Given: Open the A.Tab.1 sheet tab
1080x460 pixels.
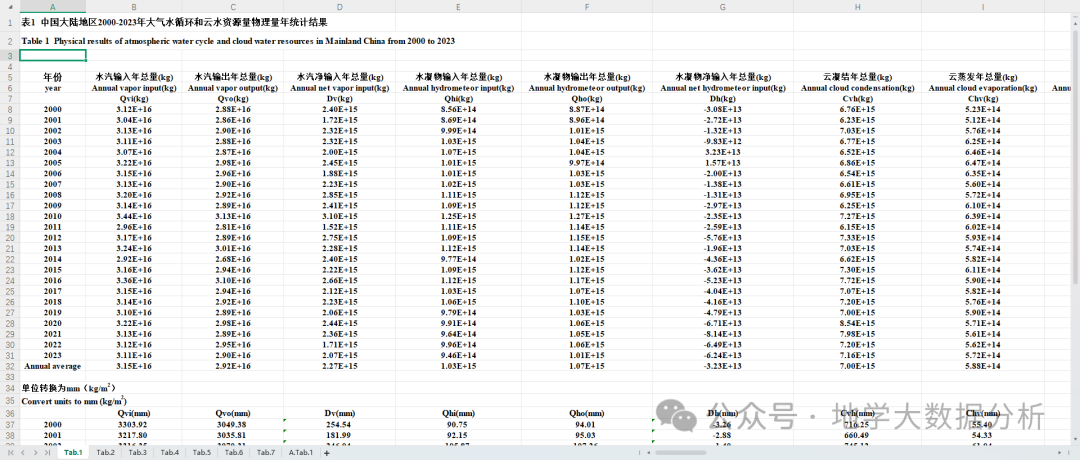Looking at the screenshot, I should pyautogui.click(x=301, y=452).
